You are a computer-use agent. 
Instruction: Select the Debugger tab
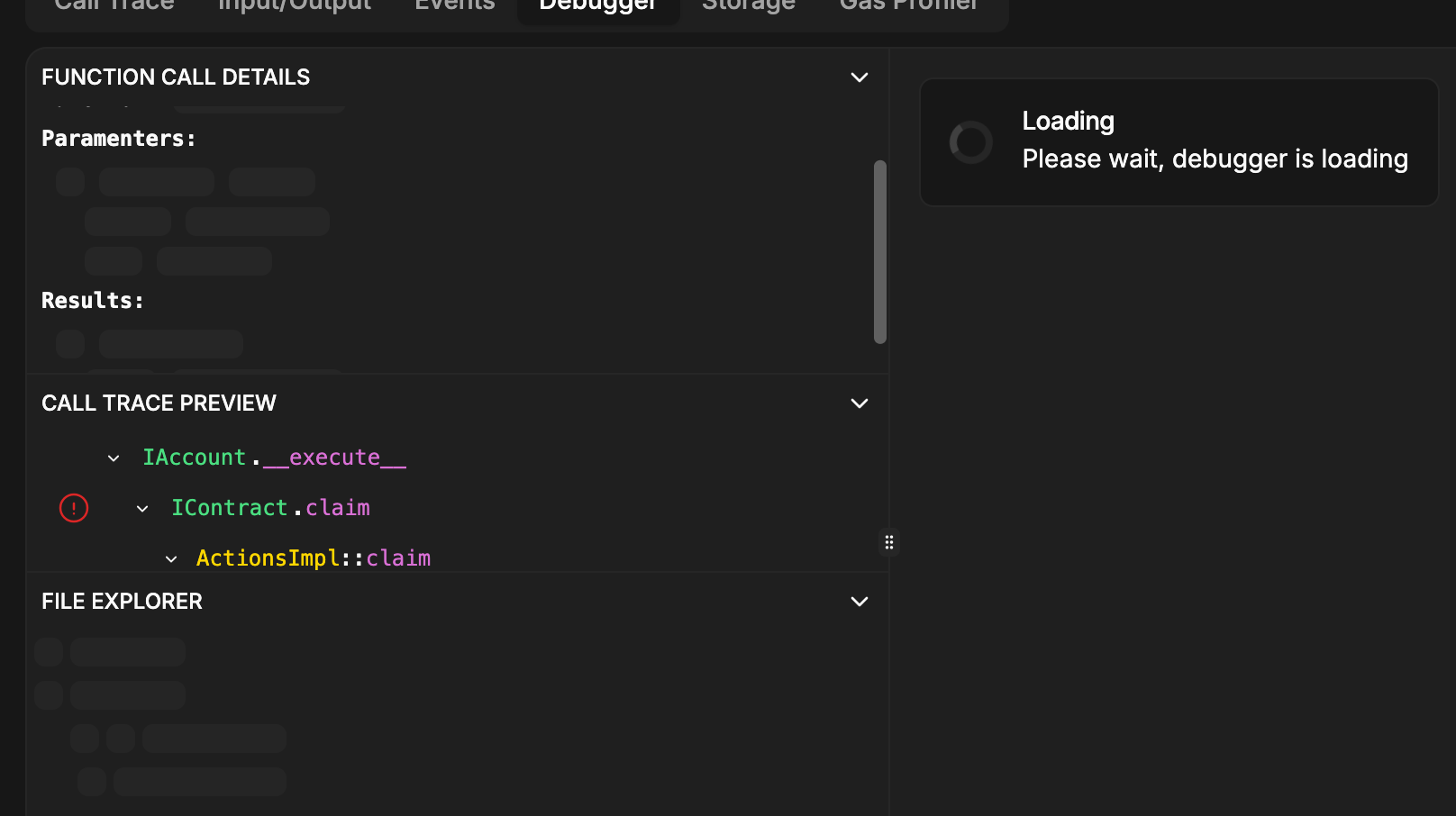(598, 5)
